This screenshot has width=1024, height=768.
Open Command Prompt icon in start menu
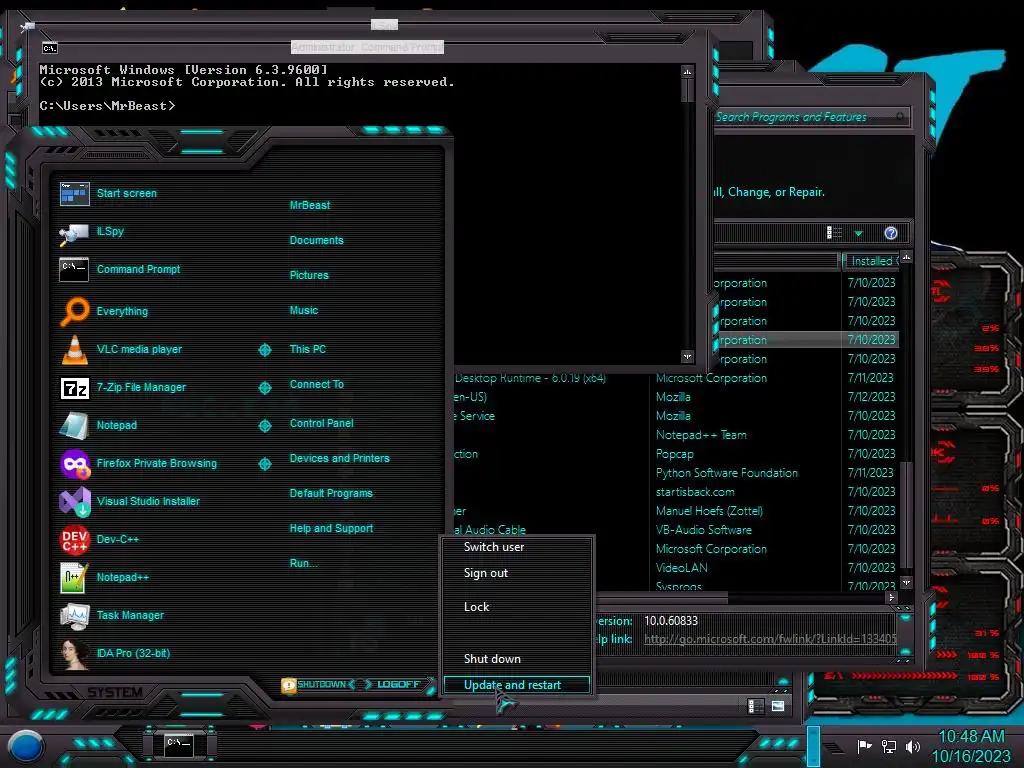(74, 270)
